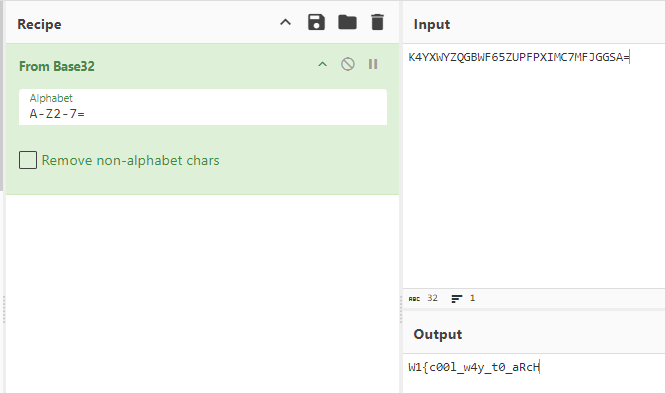Click the From Base32 operation title
Screen dimensions: 665x393
pyautogui.click(x=57, y=66)
